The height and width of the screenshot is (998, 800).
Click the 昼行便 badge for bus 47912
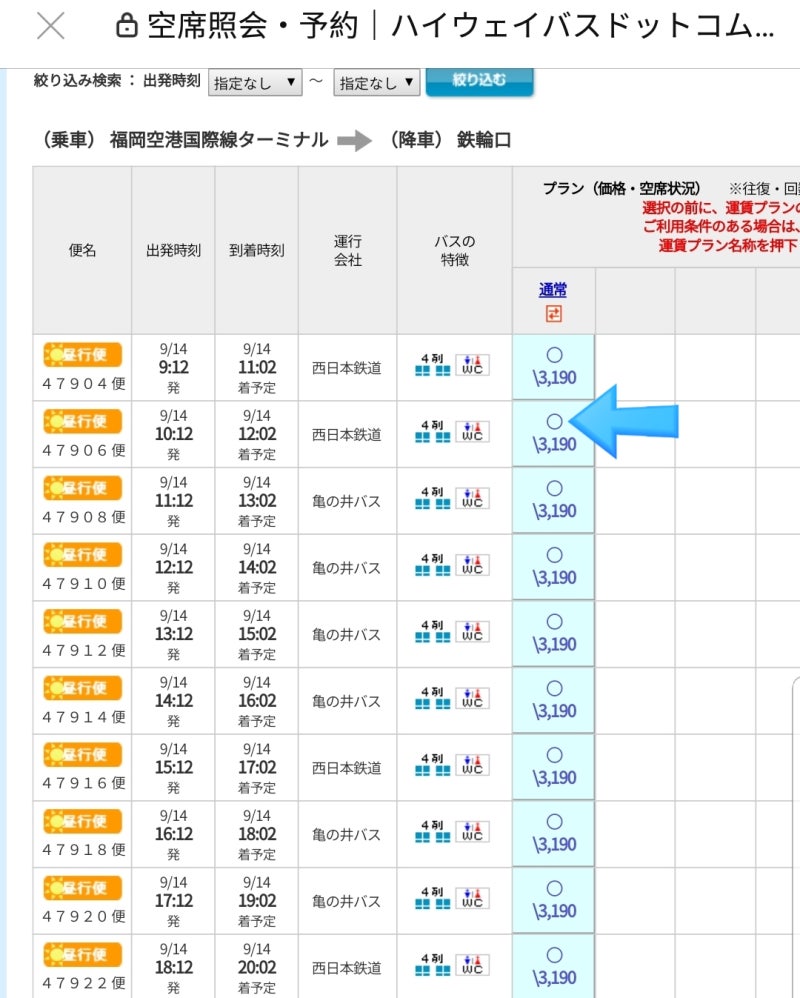83,621
